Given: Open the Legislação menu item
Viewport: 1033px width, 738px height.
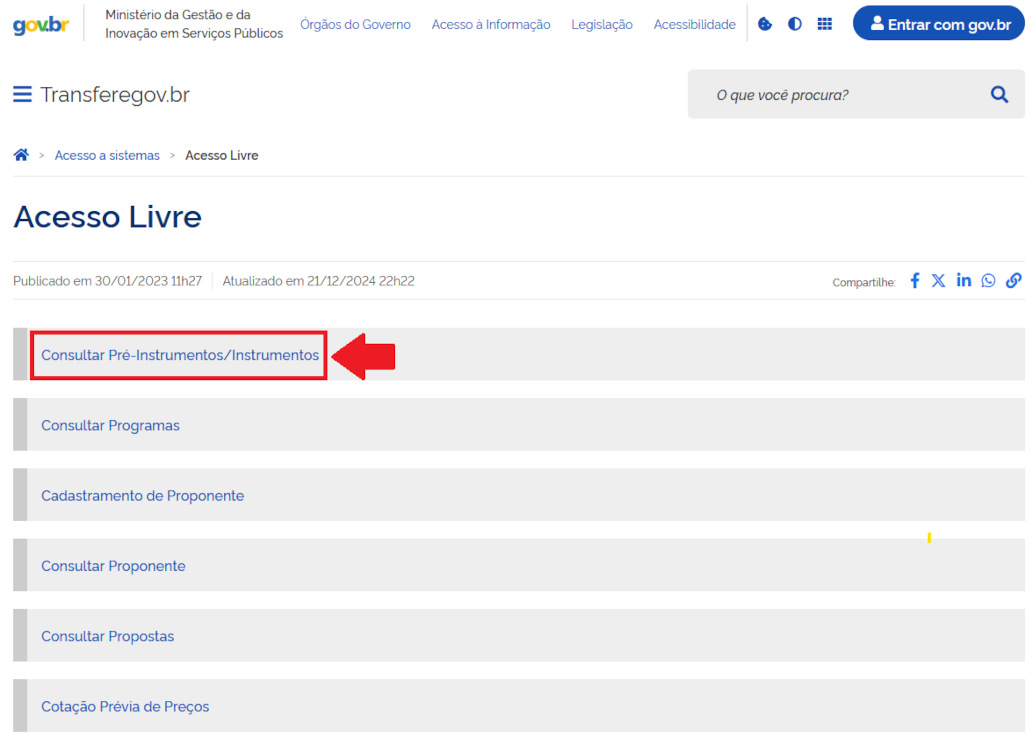Looking at the screenshot, I should click(601, 24).
